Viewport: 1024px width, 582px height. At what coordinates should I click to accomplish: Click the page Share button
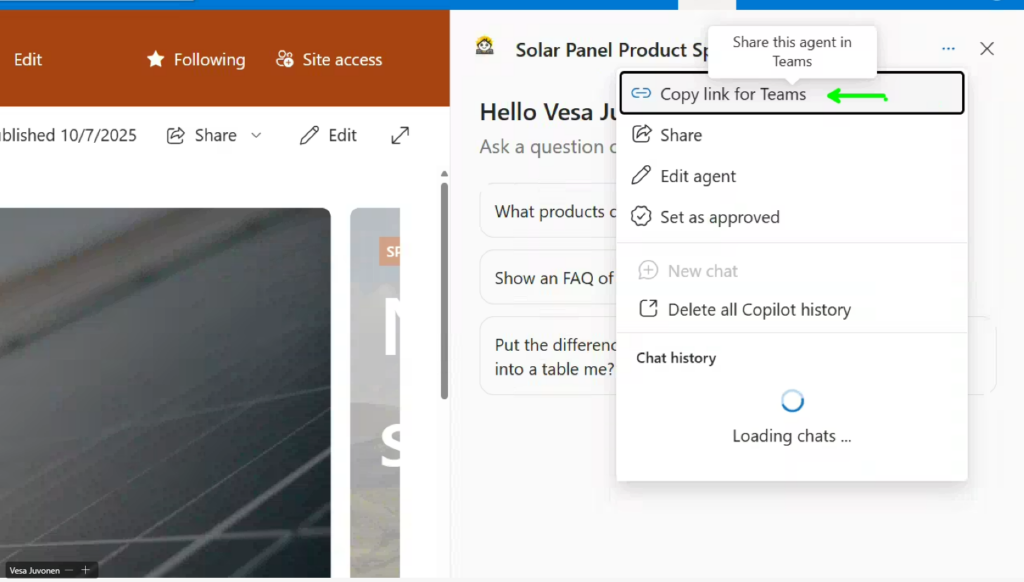tap(201, 135)
